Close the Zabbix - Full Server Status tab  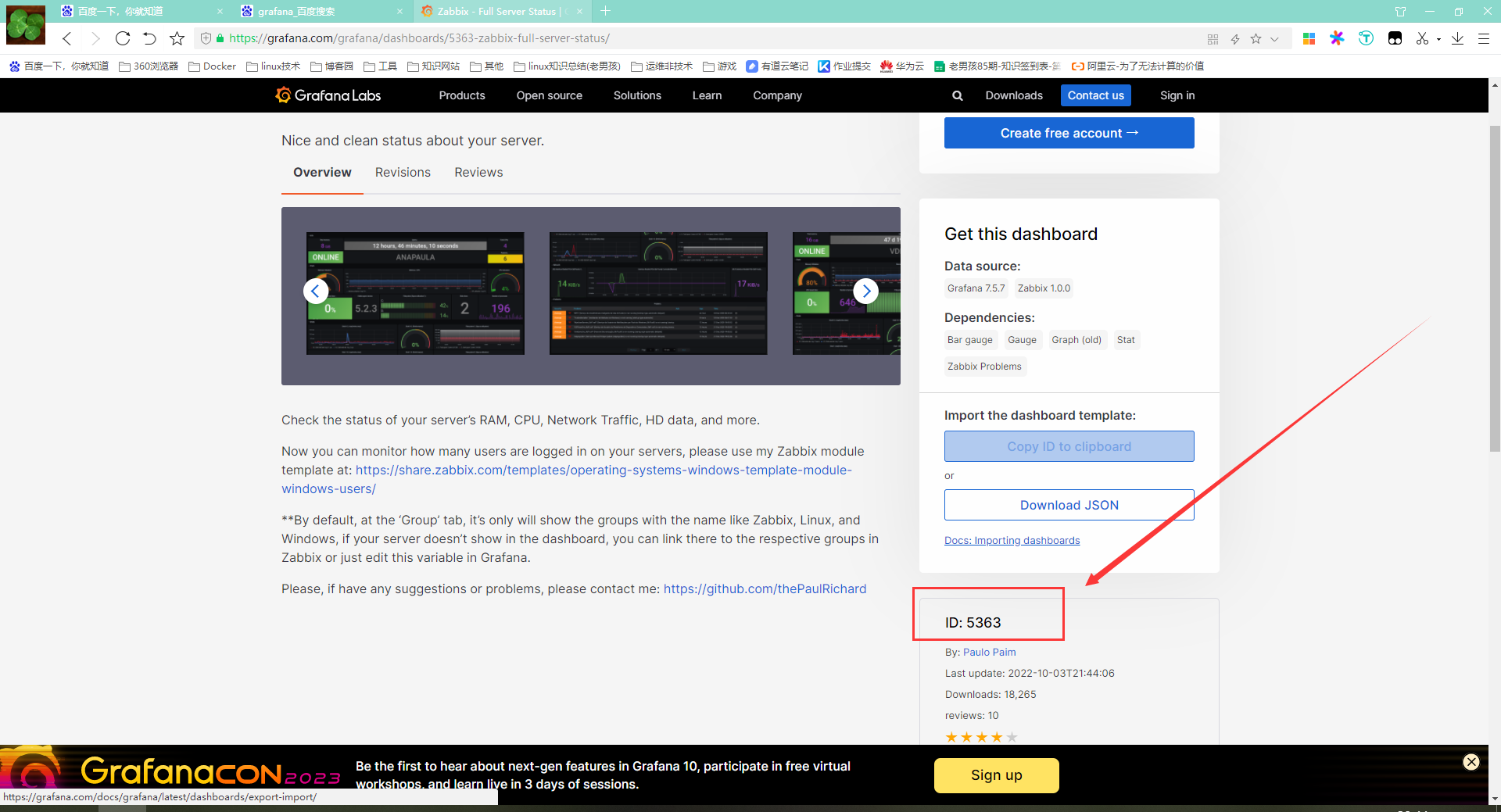point(579,12)
